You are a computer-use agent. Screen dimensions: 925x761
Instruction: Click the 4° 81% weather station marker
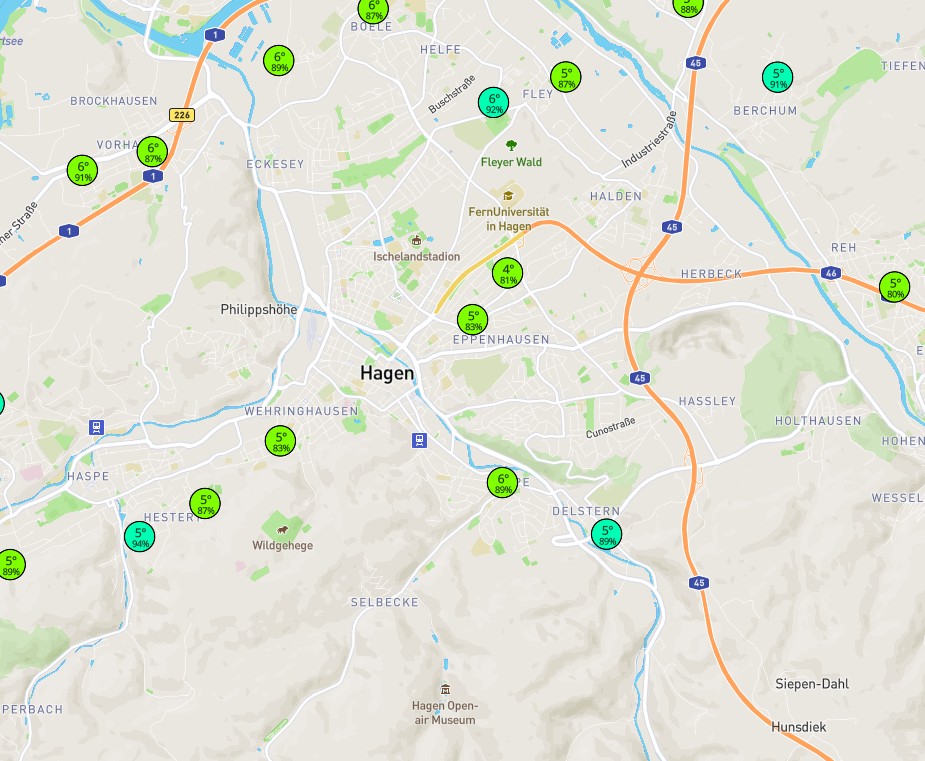pyautogui.click(x=507, y=273)
